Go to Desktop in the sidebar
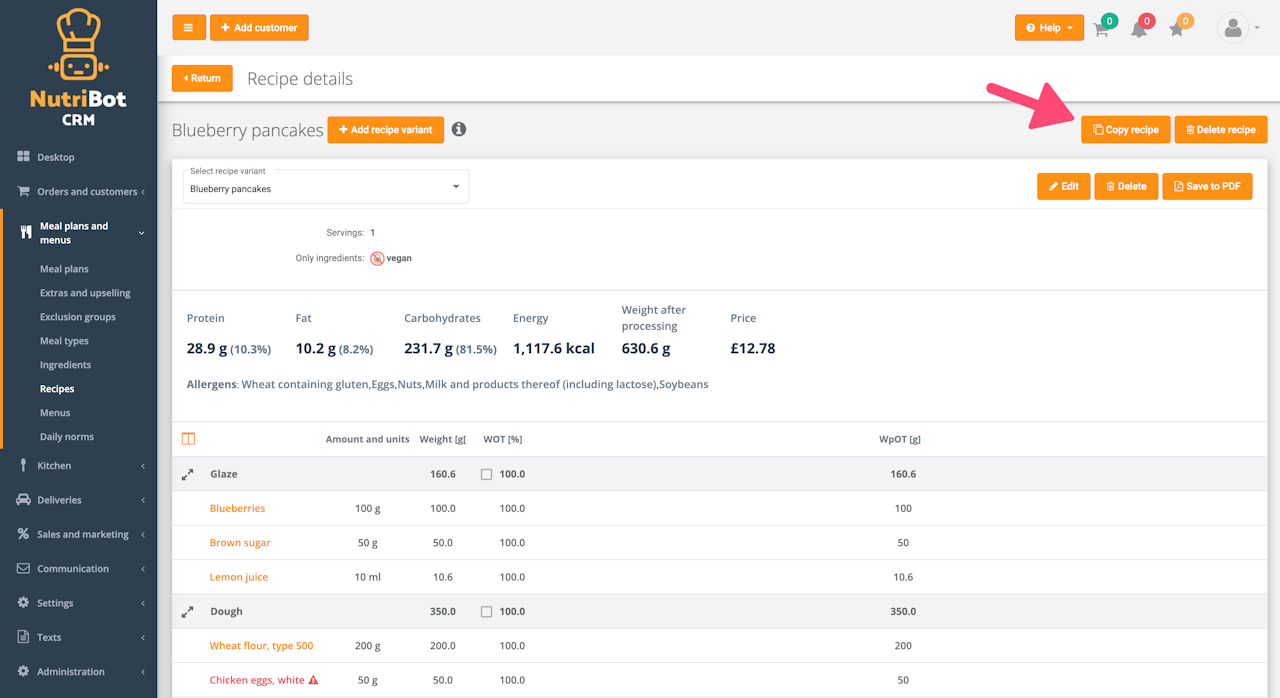The height and width of the screenshot is (698, 1280). (56, 157)
